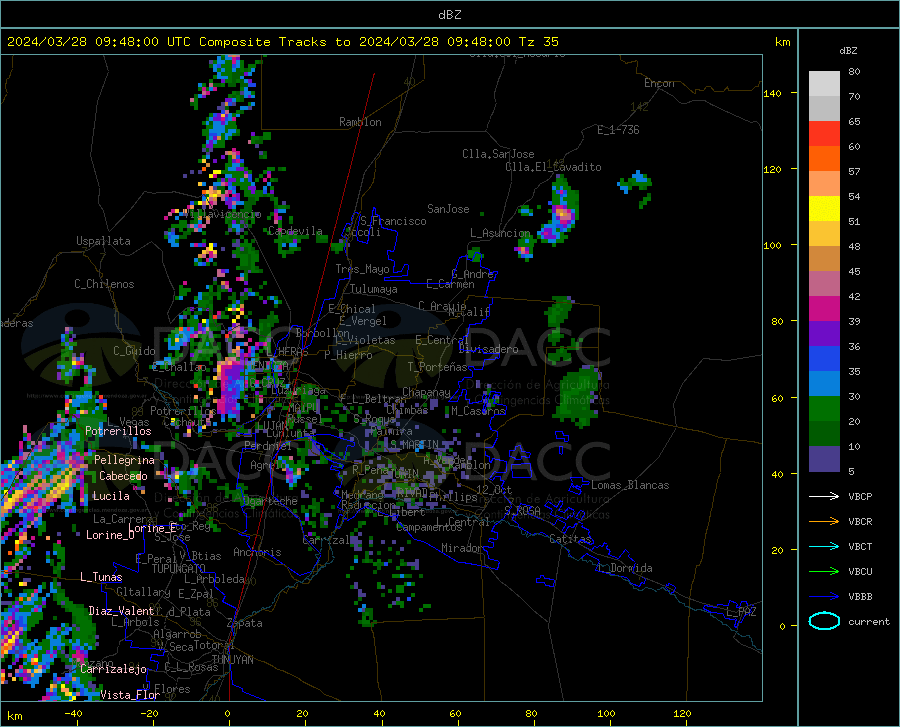Click the cyan 'current' ellipse legend icon

(x=824, y=621)
